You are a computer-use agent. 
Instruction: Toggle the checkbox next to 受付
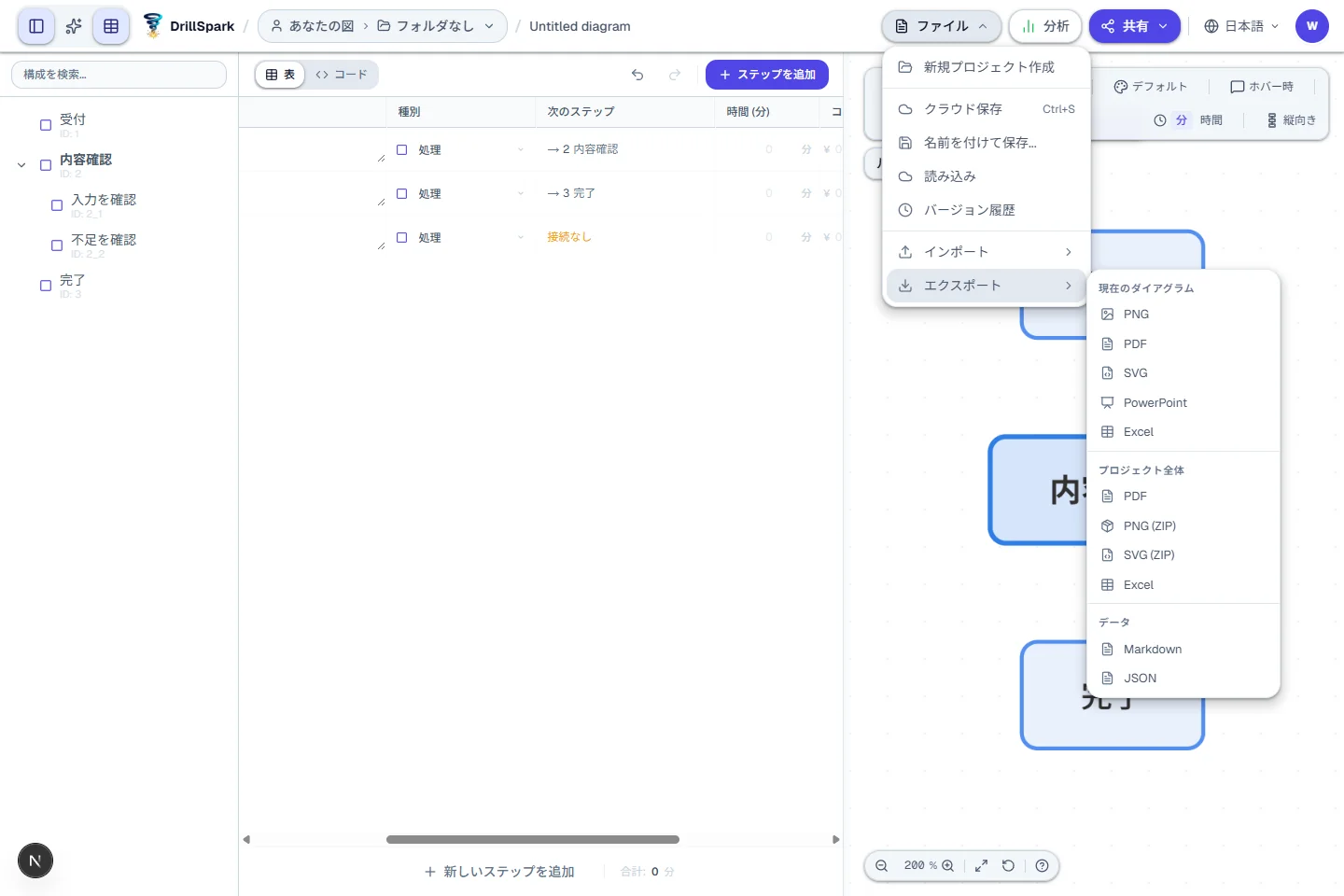46,125
